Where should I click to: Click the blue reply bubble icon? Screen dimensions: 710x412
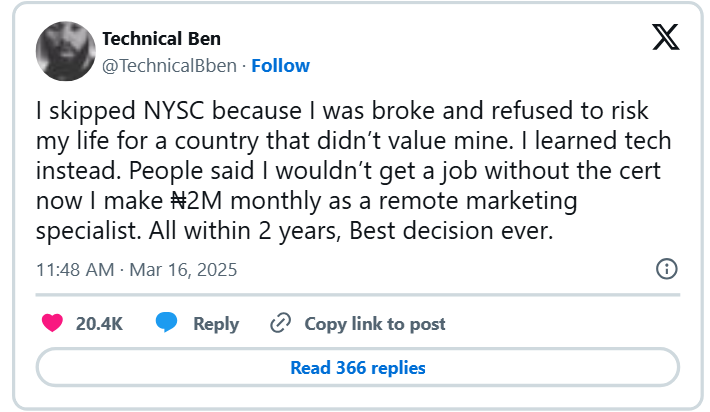(x=167, y=323)
